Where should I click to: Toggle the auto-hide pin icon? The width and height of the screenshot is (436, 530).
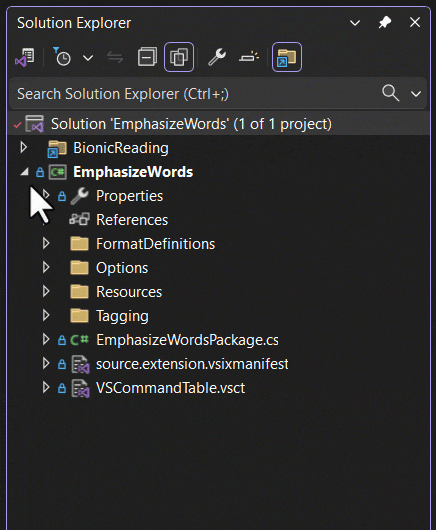385,23
